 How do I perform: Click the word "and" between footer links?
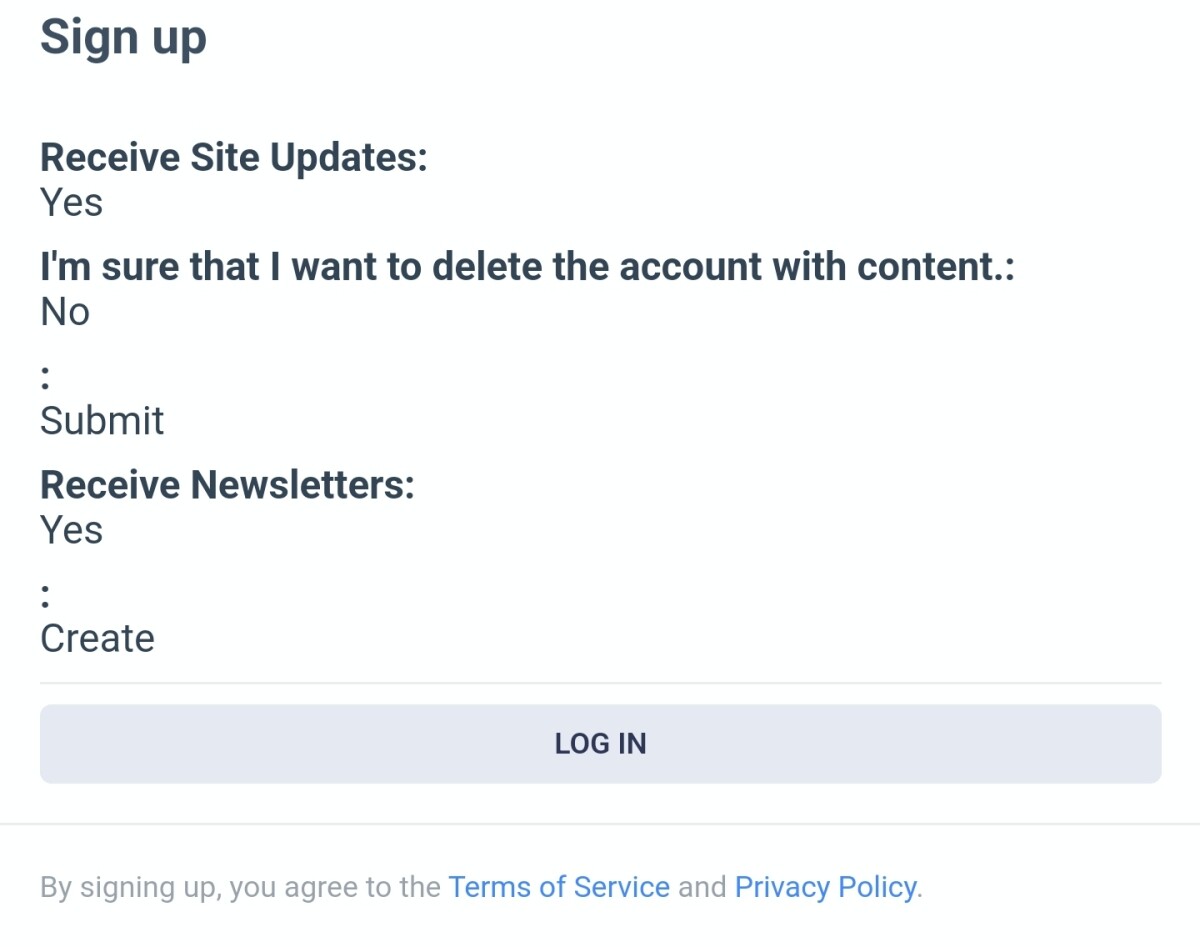point(702,887)
